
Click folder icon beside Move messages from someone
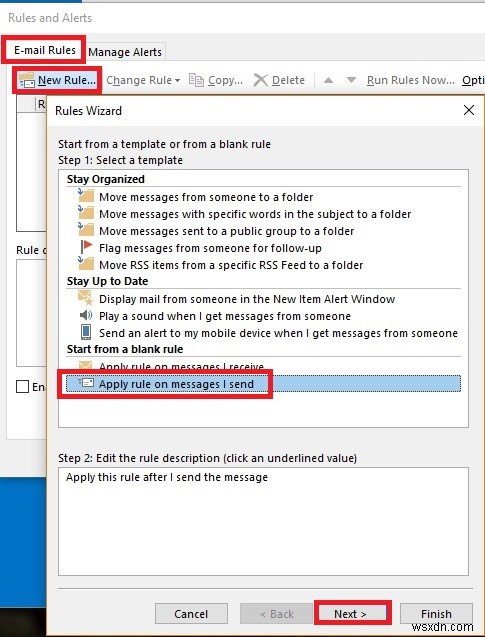(86, 196)
